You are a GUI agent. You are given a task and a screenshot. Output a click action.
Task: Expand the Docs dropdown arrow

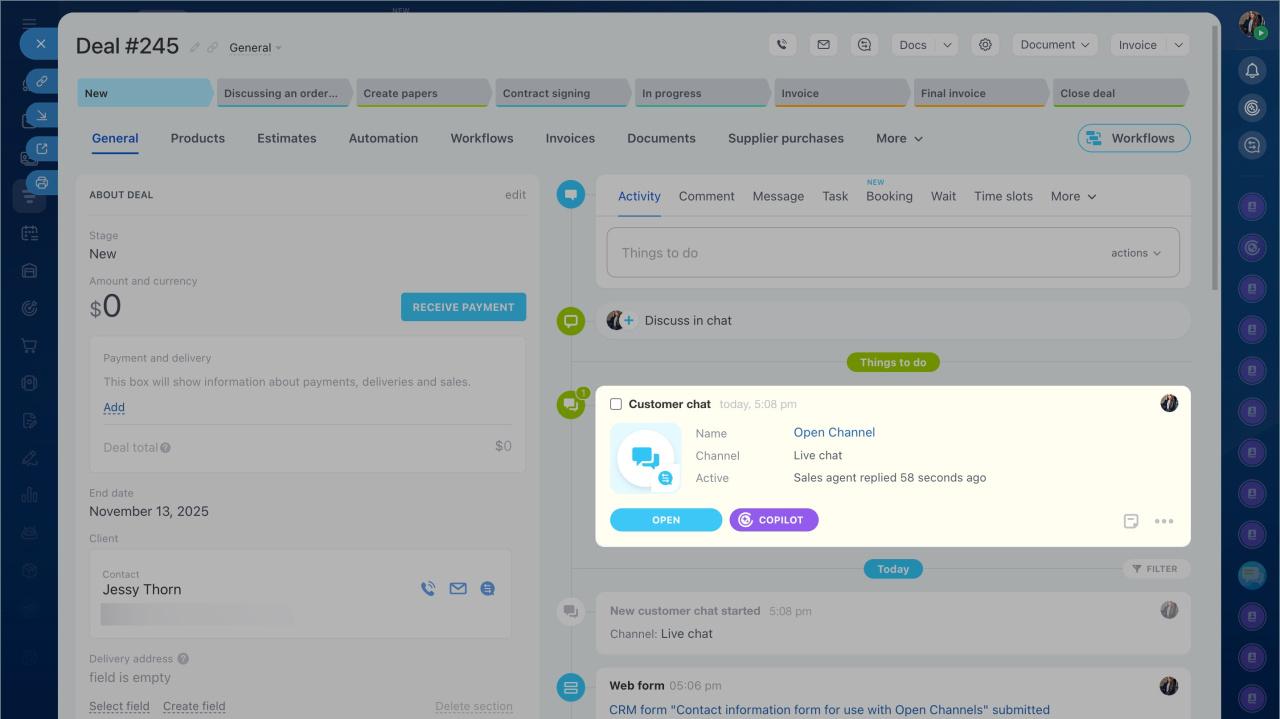click(x=947, y=45)
